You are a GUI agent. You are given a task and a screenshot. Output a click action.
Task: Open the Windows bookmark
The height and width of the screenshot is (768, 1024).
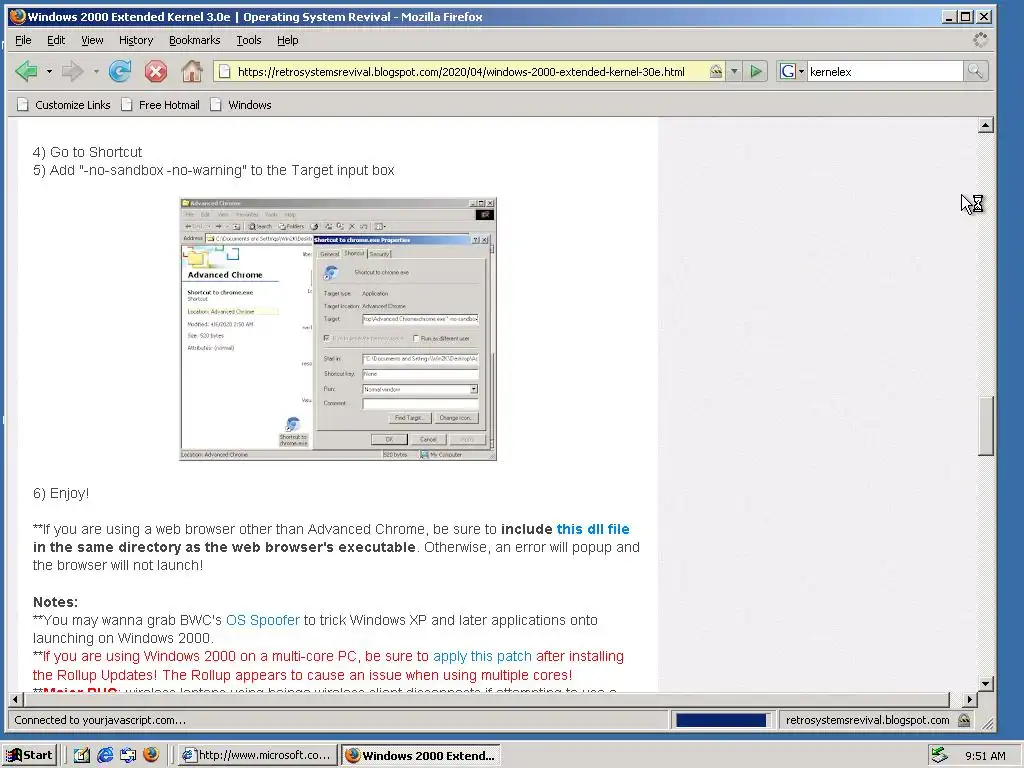click(x=240, y=104)
